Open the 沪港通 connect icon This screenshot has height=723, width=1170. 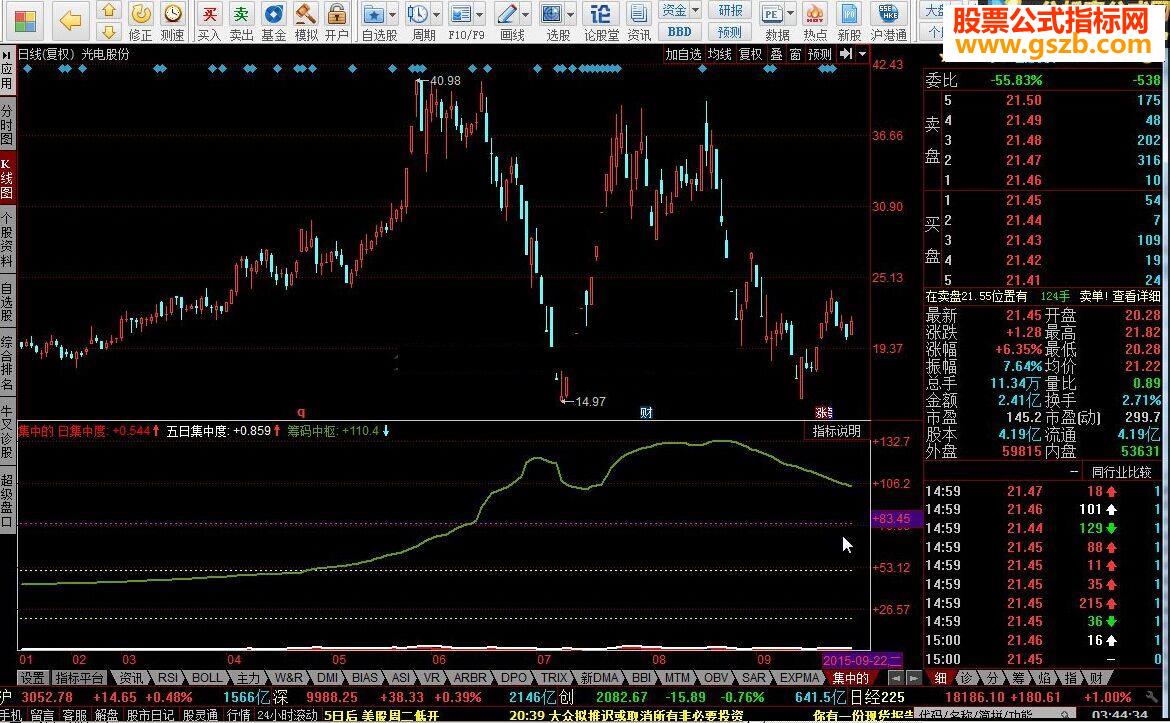(889, 22)
